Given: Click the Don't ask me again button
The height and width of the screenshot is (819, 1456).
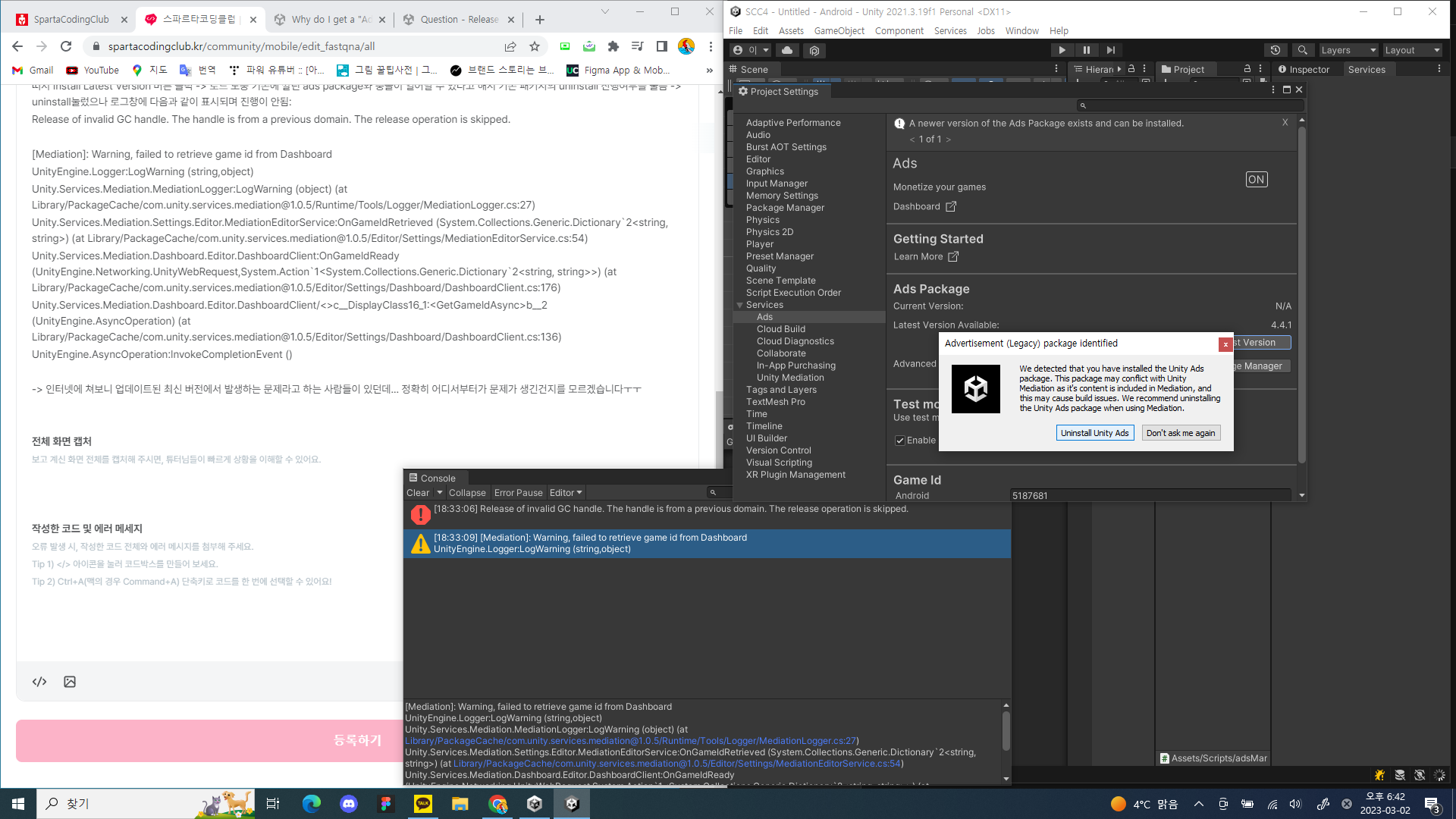Looking at the screenshot, I should [x=1181, y=433].
